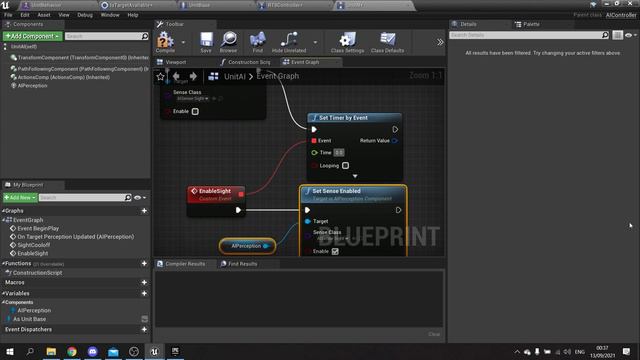Viewport: 640px width, 360px height.
Task: Open Compile options dropdown arrow
Action: click(183, 42)
